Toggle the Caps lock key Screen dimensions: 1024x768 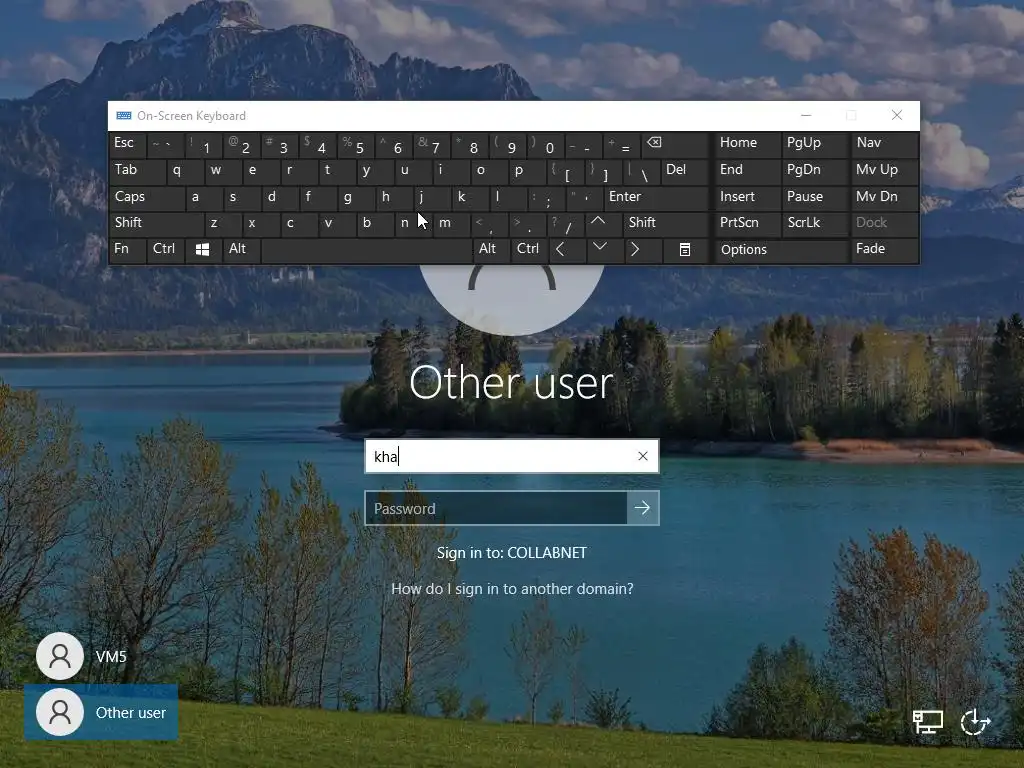tap(147, 197)
